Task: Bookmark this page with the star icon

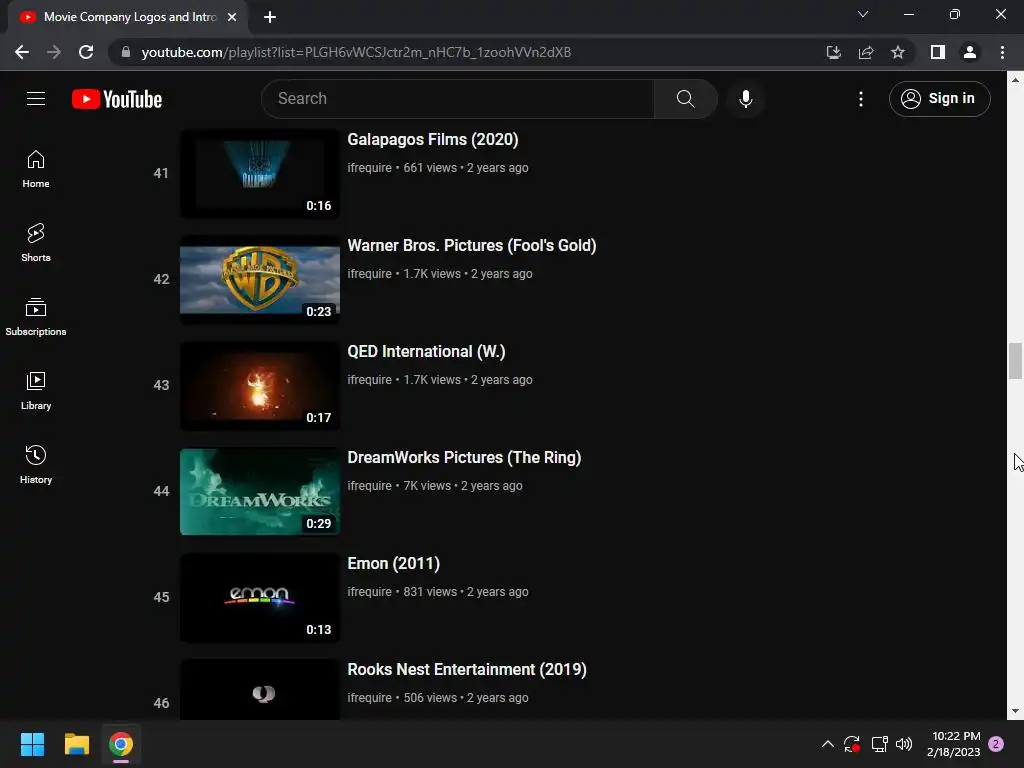Action: 898,52
